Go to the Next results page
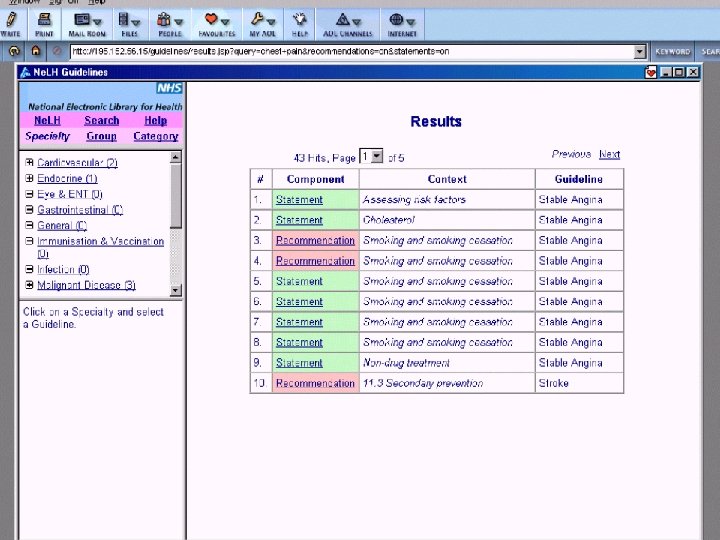The height and width of the screenshot is (540, 720). [609, 154]
